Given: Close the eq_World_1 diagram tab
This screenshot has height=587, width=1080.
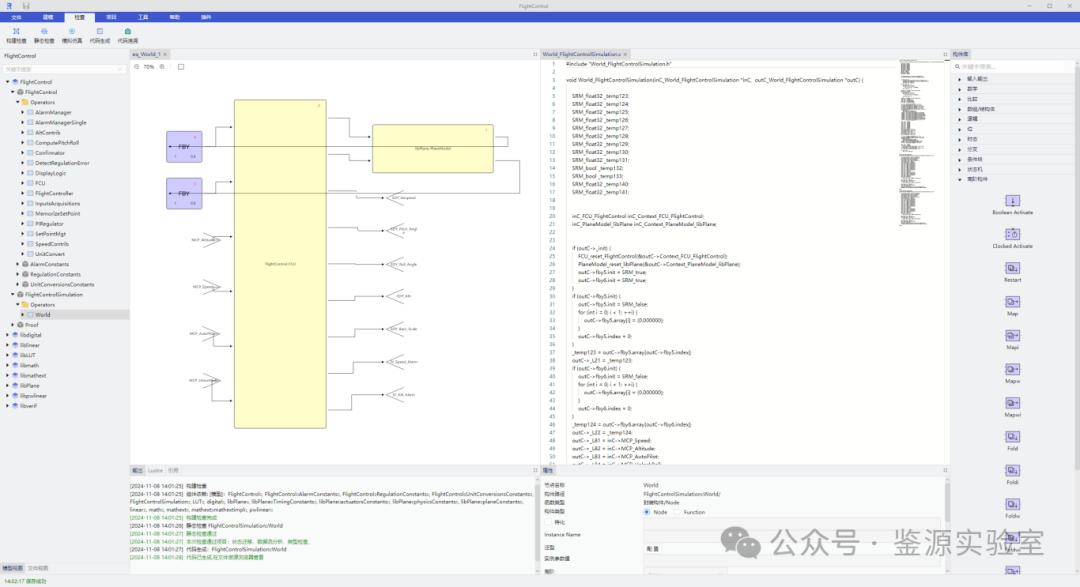Looking at the screenshot, I should pos(165,54).
